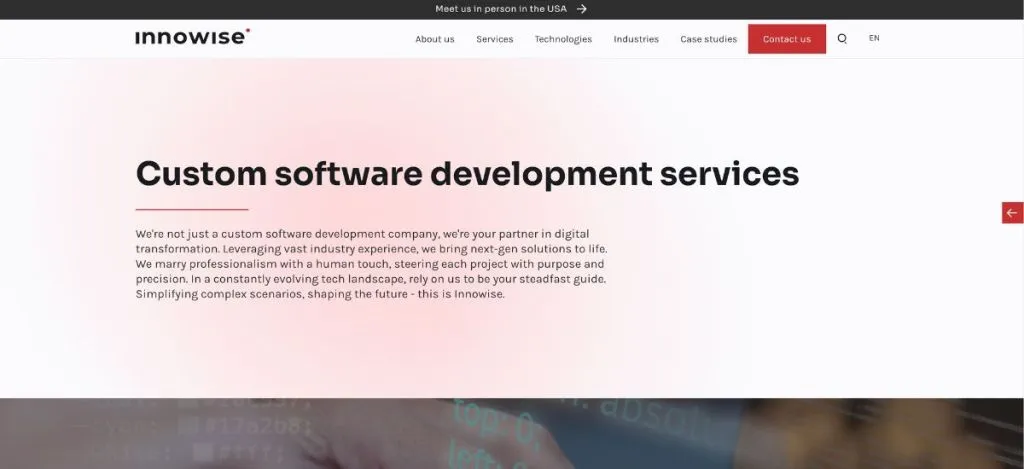Image resolution: width=1024 pixels, height=469 pixels.
Task: Open the Services menu
Action: pyautogui.click(x=494, y=39)
